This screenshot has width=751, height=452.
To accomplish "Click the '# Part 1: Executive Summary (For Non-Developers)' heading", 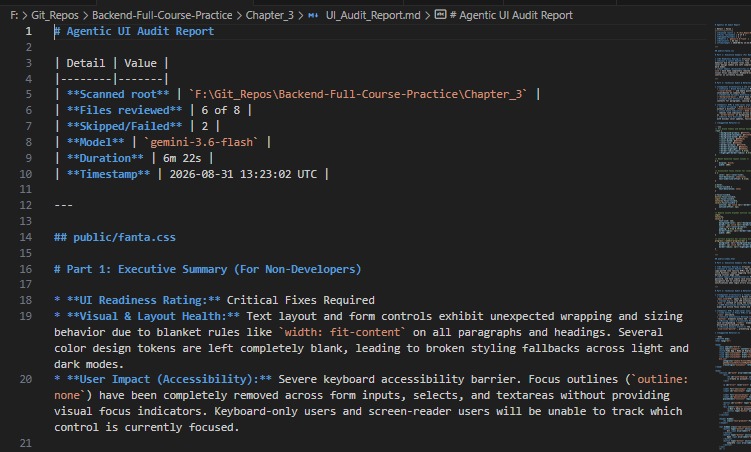I will click(x=207, y=269).
